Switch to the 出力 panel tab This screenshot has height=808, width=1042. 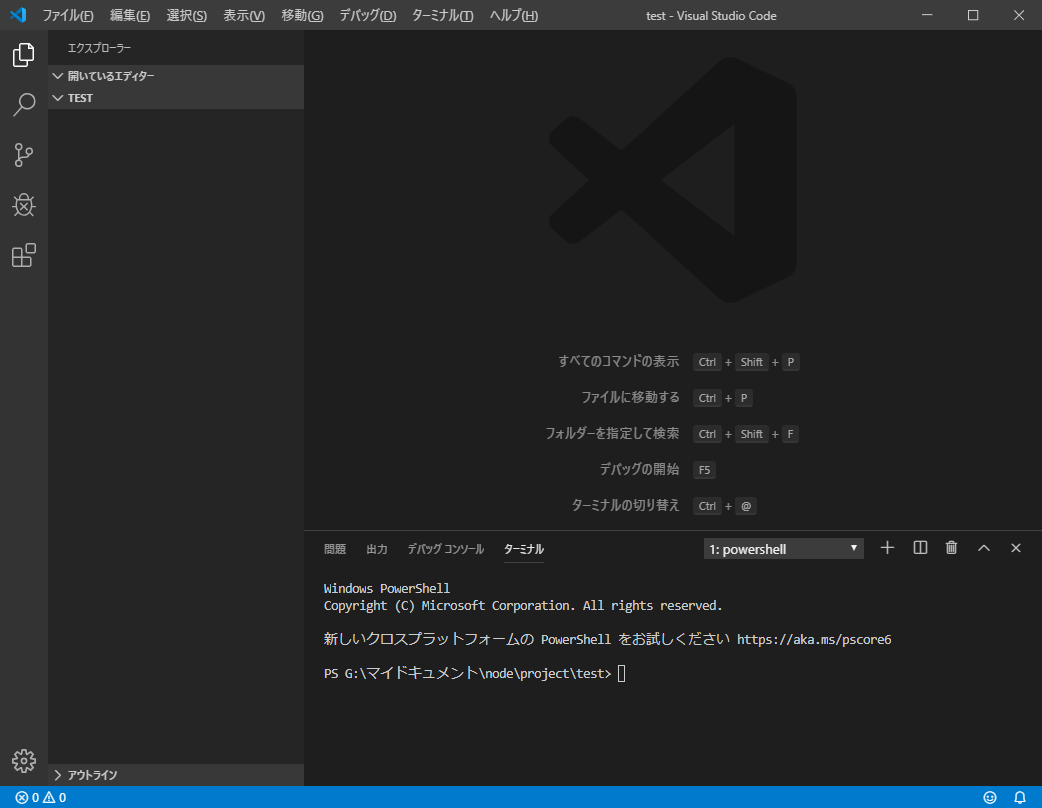(377, 549)
